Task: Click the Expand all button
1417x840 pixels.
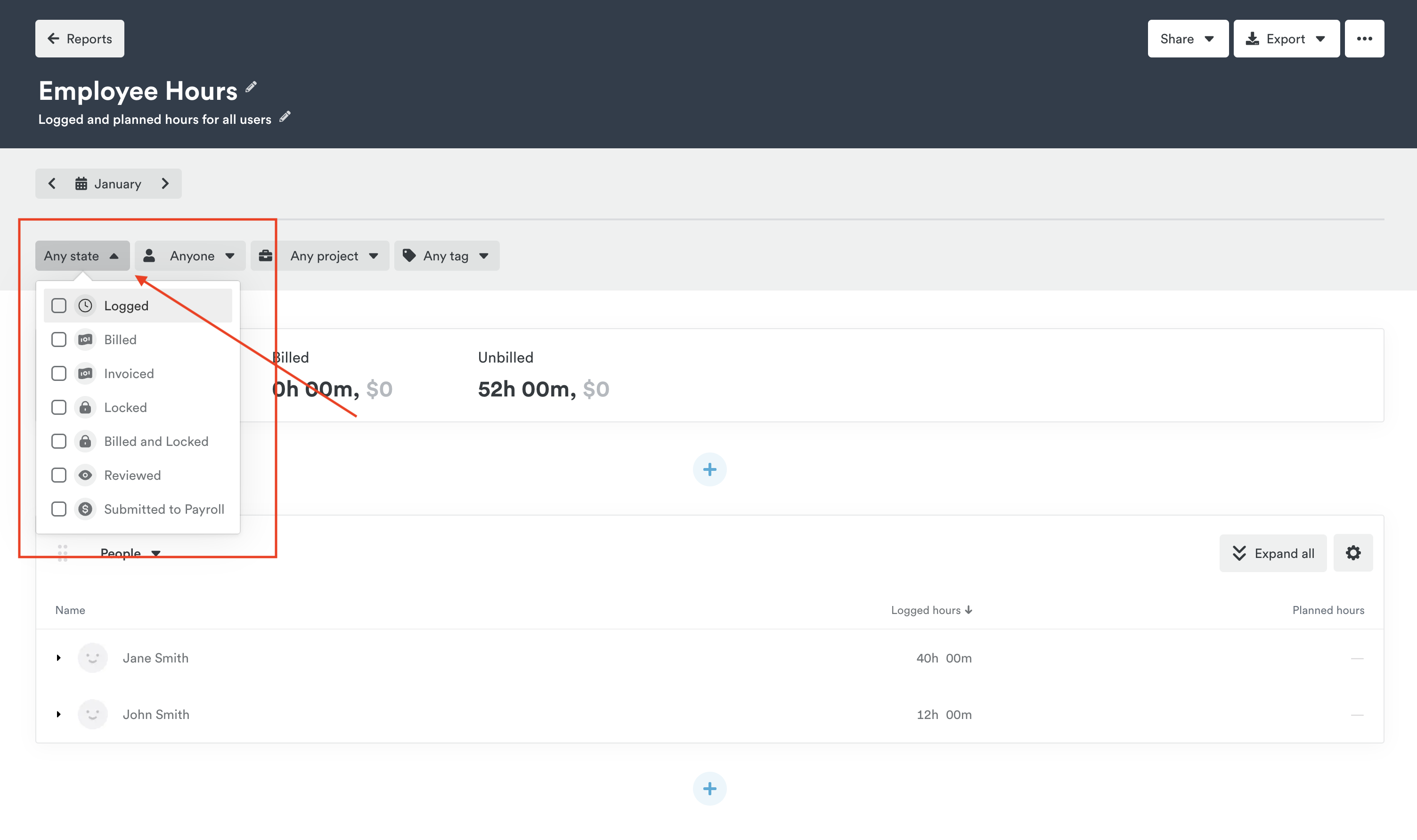Action: click(1273, 553)
